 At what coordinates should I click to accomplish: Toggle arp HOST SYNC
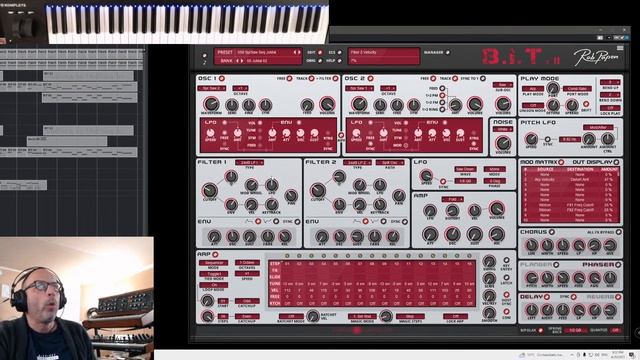coord(506,294)
